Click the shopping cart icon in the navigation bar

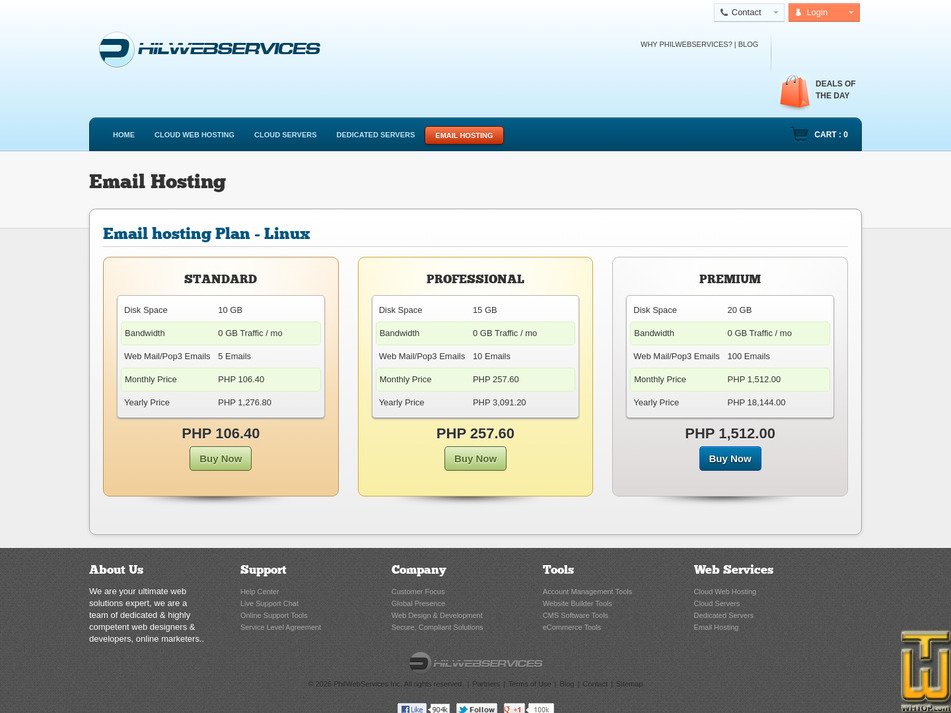coord(799,134)
